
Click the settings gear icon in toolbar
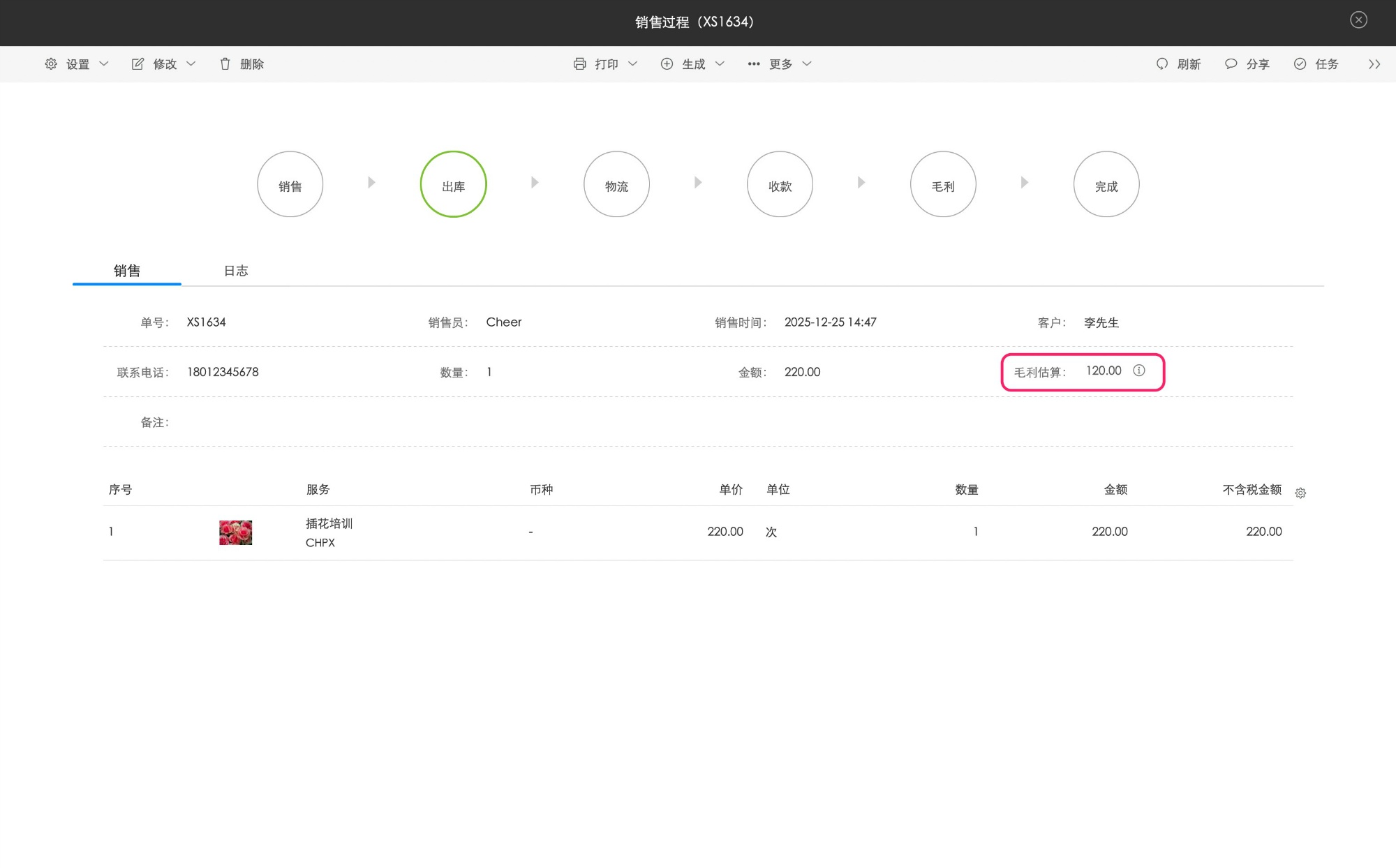click(x=51, y=63)
